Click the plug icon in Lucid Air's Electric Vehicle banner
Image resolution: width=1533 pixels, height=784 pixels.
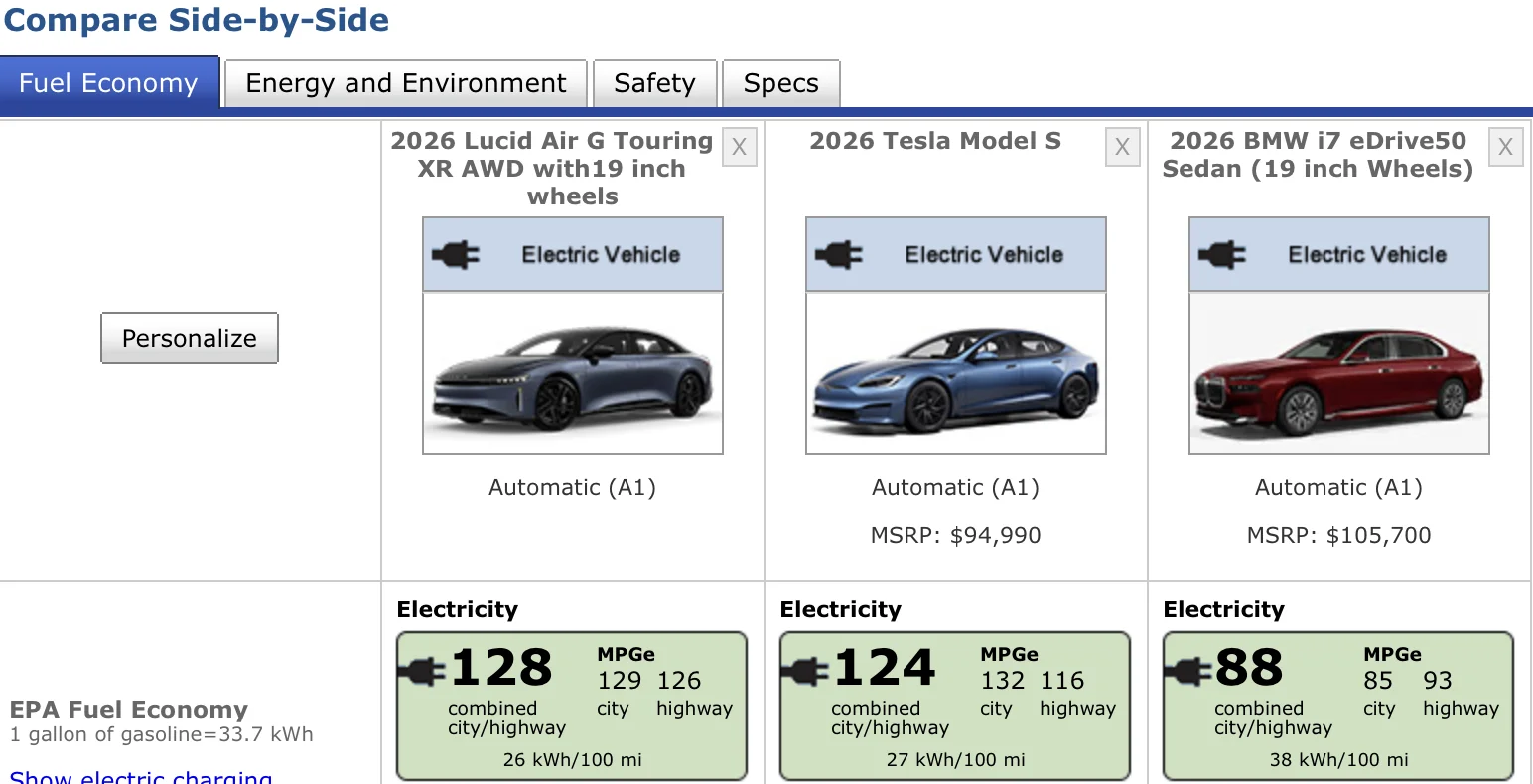tap(456, 255)
